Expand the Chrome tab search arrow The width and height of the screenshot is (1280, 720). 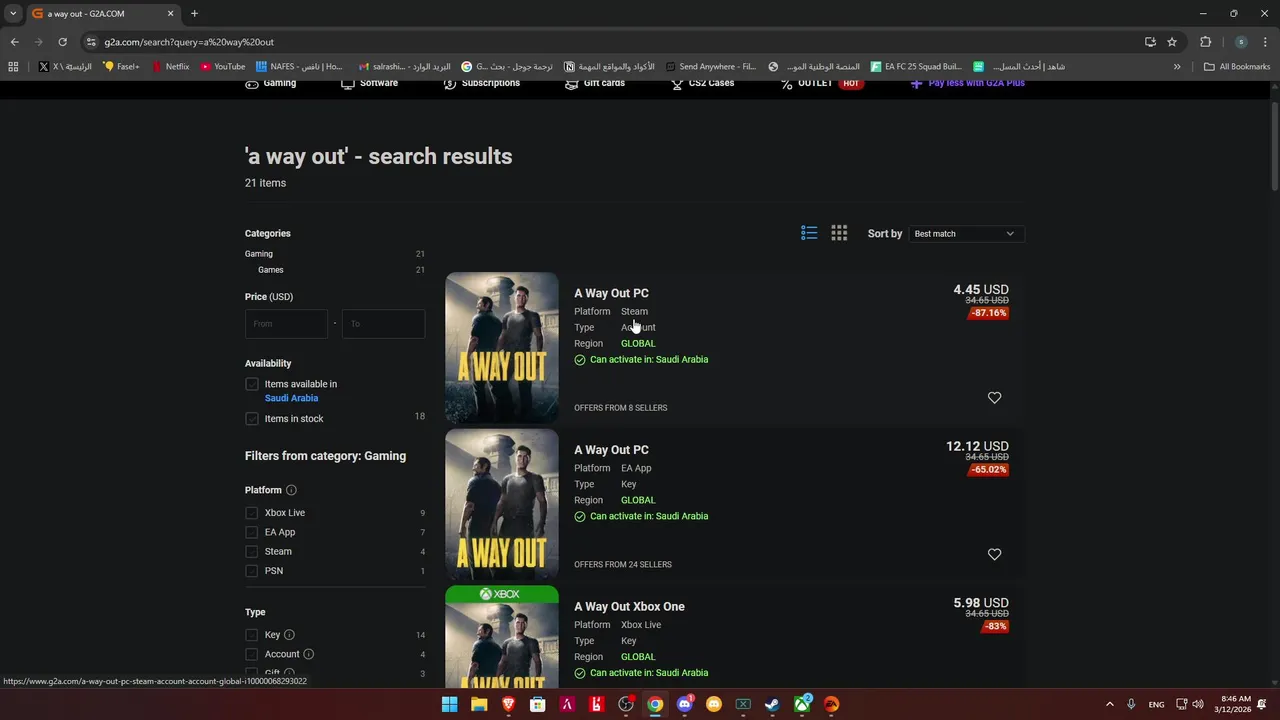coord(13,14)
